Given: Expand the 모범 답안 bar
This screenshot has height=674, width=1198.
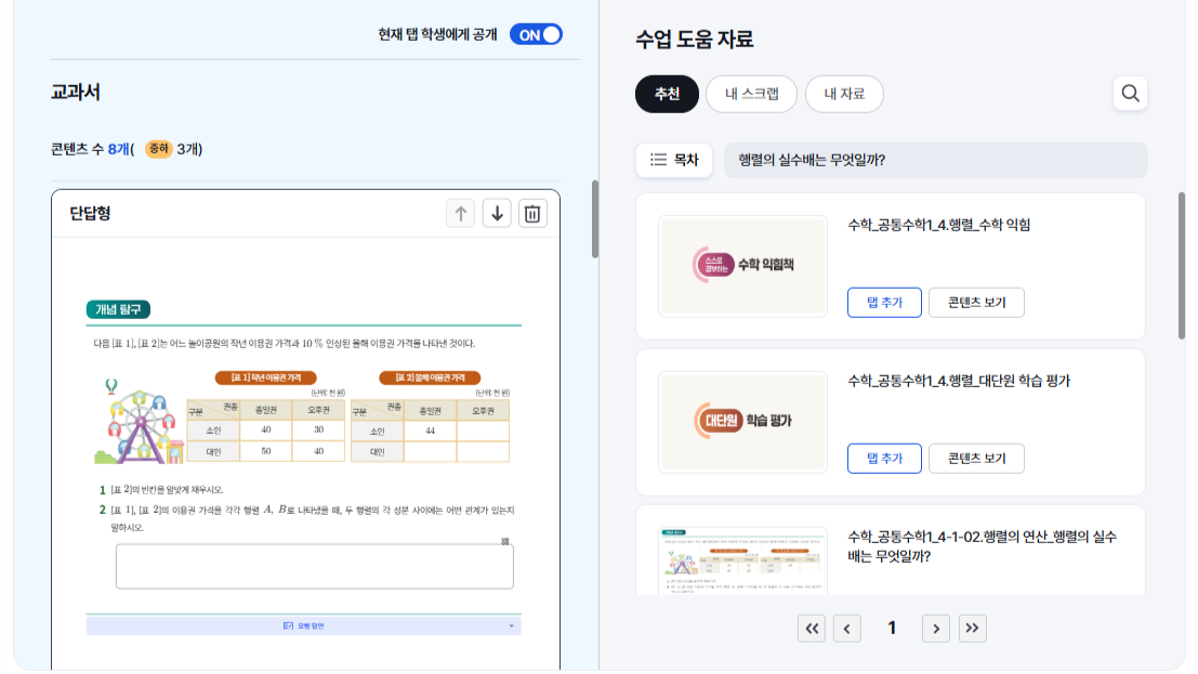Looking at the screenshot, I should (303, 625).
